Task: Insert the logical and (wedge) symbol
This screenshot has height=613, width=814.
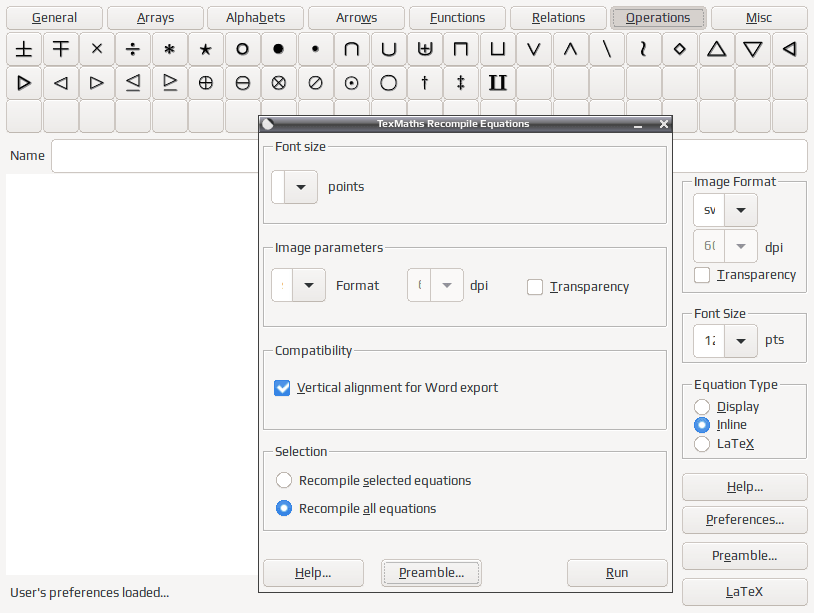Action: click(571, 49)
